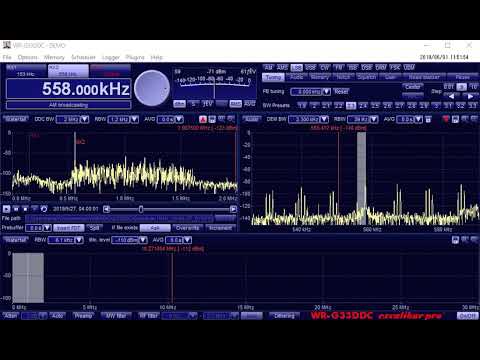
Task: Select DRM demodulation mode
Action: (x=381, y=68)
